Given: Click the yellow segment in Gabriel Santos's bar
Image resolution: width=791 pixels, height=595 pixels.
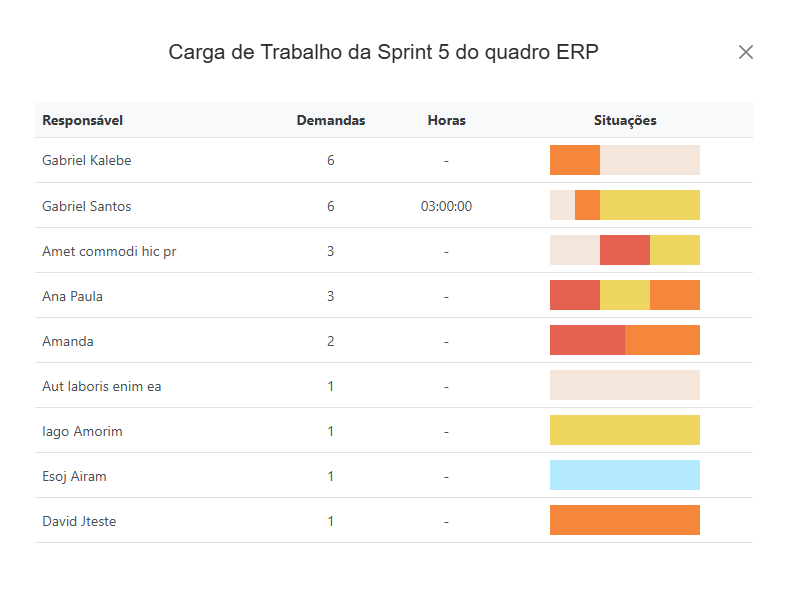Looking at the screenshot, I should (x=649, y=205).
